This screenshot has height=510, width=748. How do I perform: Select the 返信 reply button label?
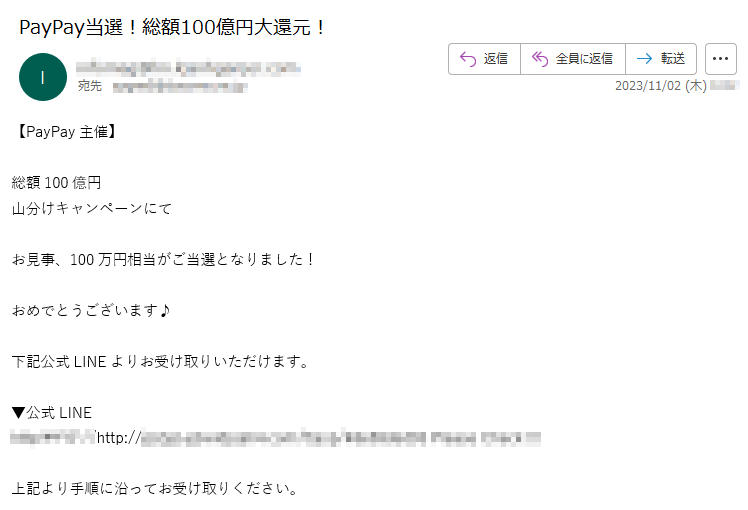point(496,59)
